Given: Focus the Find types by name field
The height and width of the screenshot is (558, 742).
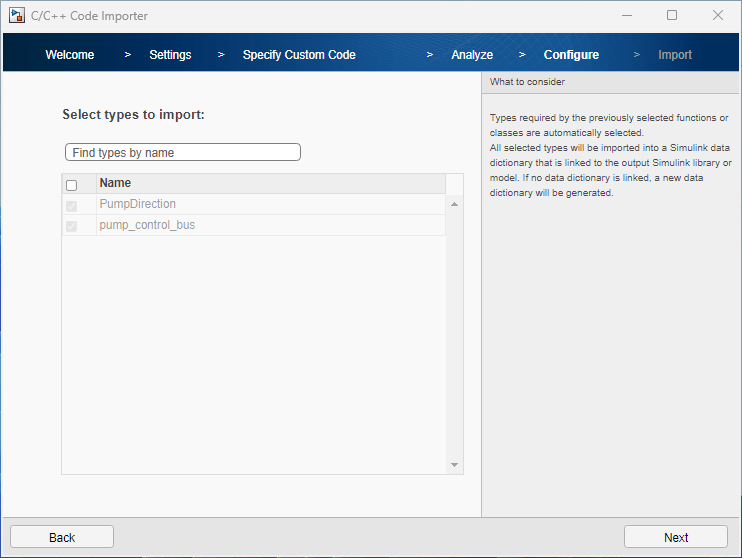Looking at the screenshot, I should point(182,153).
